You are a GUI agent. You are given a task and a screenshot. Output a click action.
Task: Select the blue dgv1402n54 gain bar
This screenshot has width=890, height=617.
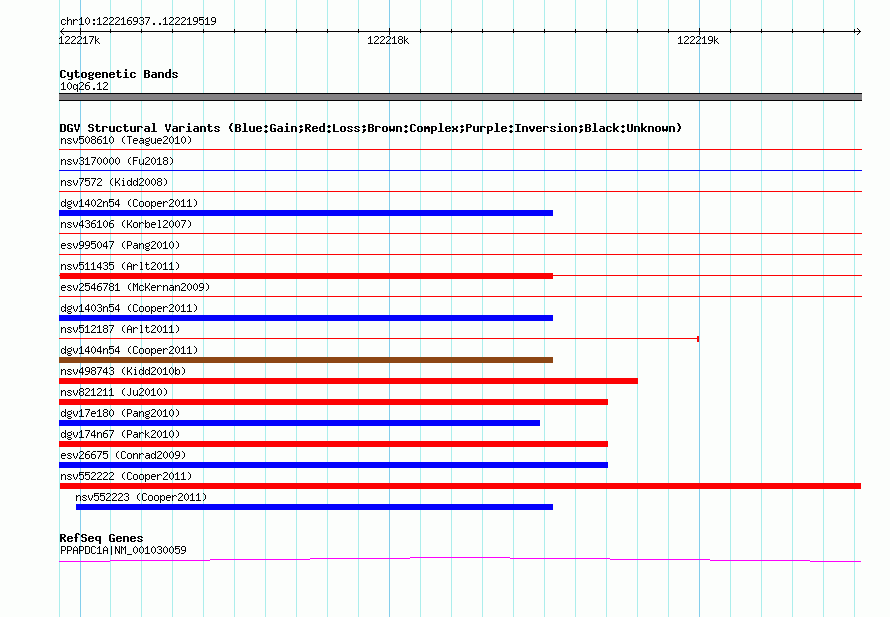[x=306, y=213]
